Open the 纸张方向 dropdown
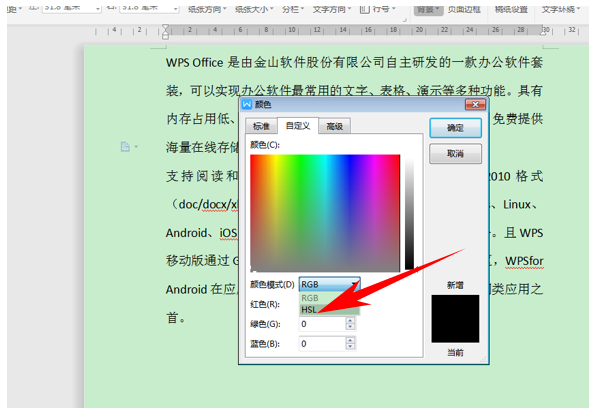 coord(207,9)
